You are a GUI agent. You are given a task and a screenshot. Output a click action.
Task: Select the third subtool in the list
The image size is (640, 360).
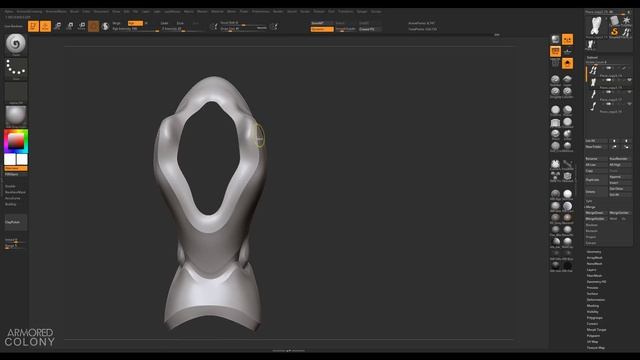593,94
